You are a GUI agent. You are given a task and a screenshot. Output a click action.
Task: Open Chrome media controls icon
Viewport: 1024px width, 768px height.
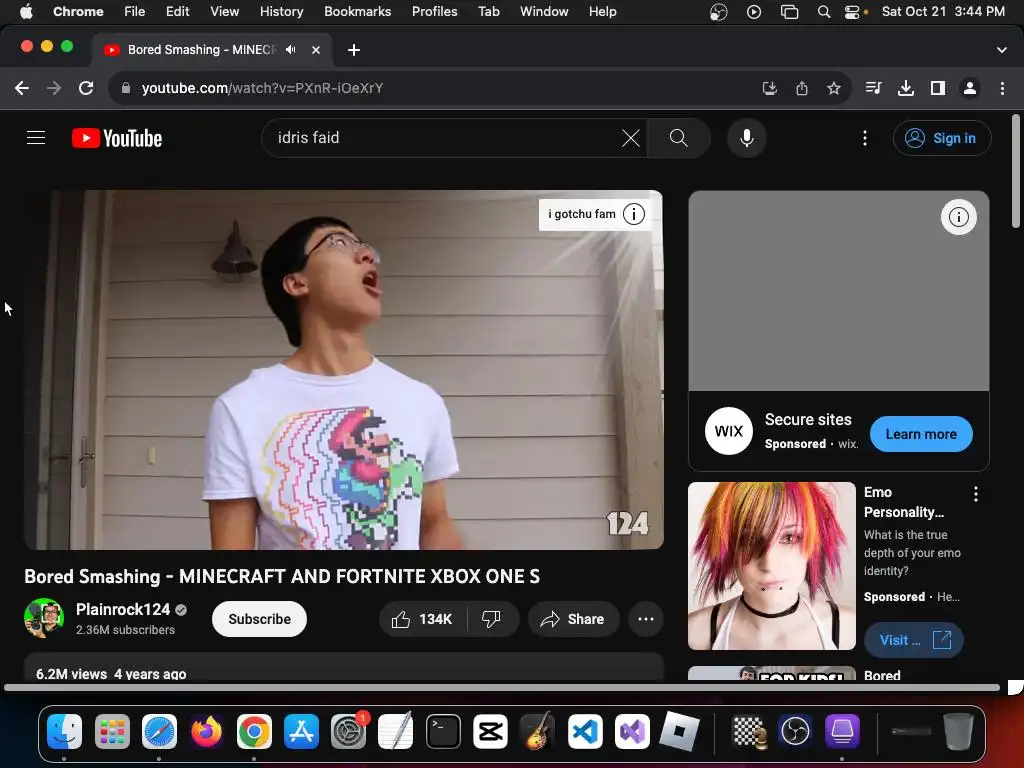(x=873, y=88)
